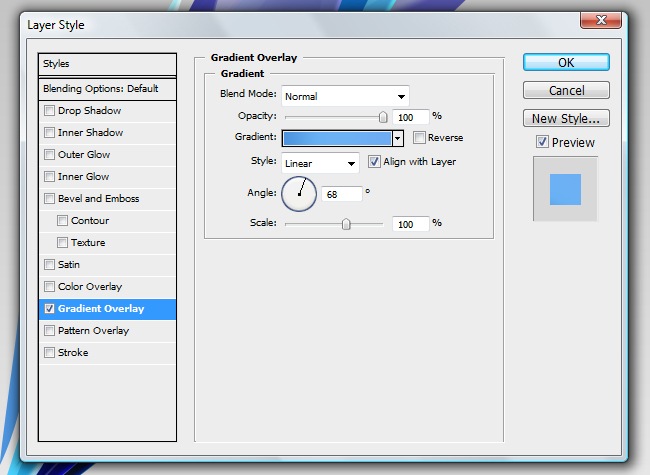Click the layer style preview thumbnail

tap(565, 189)
